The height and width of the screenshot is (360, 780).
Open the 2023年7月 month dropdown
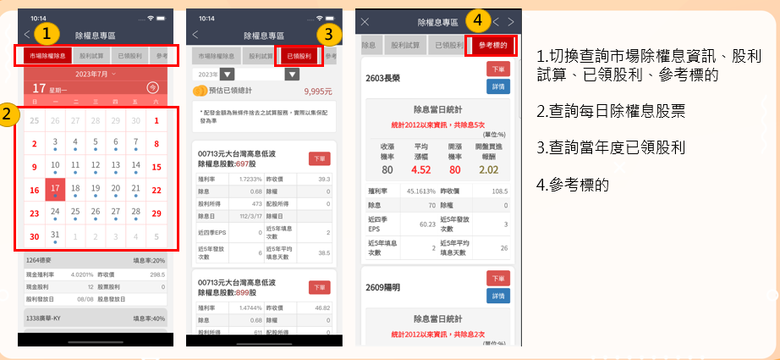(x=96, y=74)
